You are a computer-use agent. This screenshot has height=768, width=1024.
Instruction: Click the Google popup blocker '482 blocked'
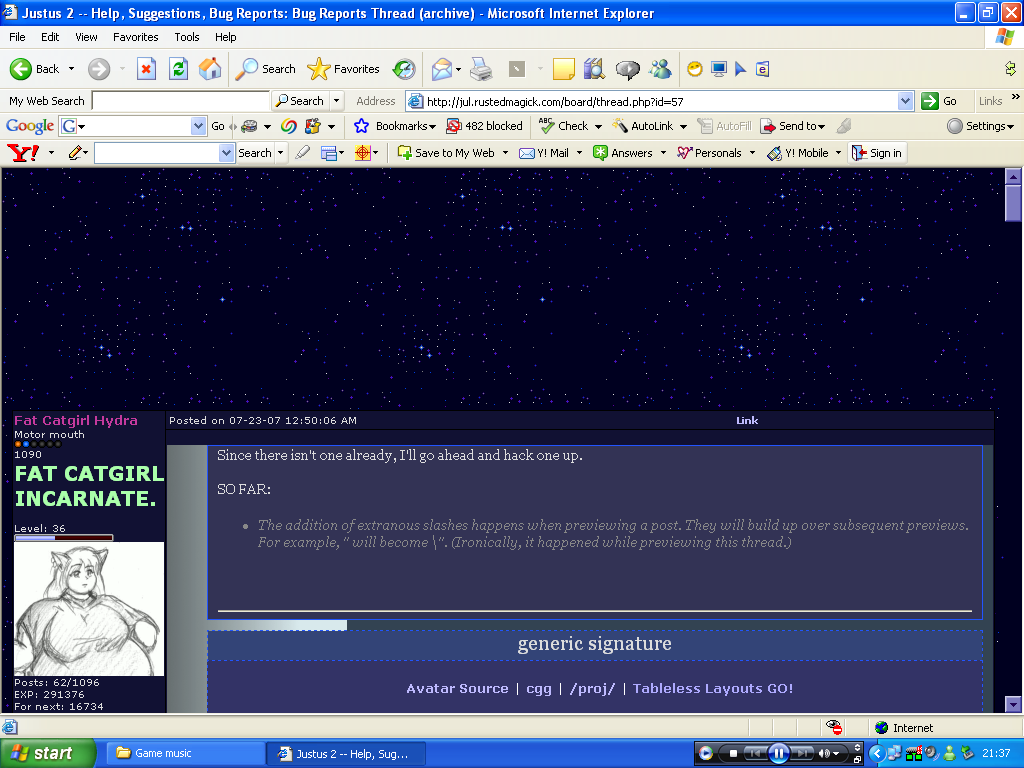coord(484,126)
